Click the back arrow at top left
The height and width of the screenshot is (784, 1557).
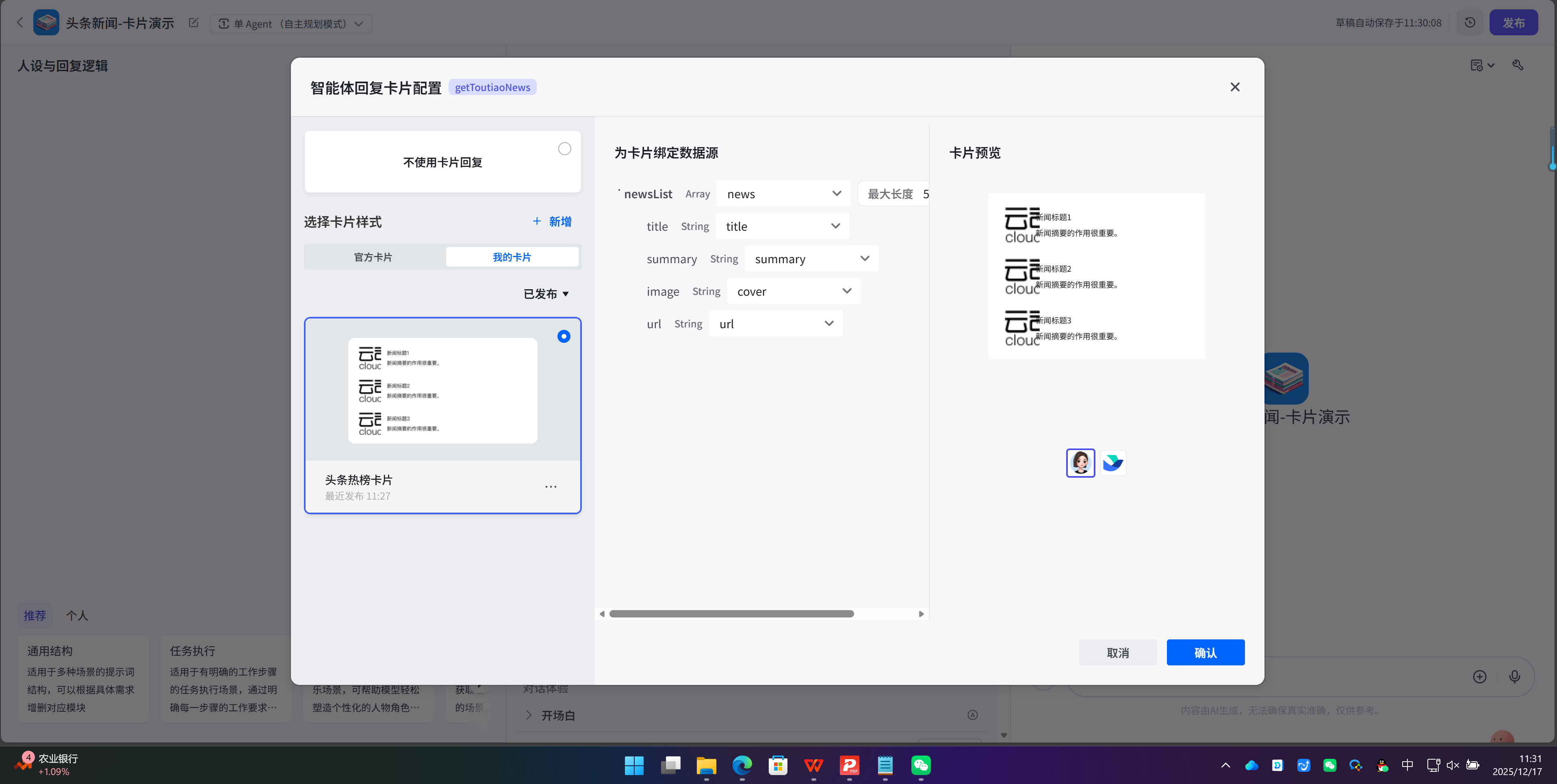(20, 22)
